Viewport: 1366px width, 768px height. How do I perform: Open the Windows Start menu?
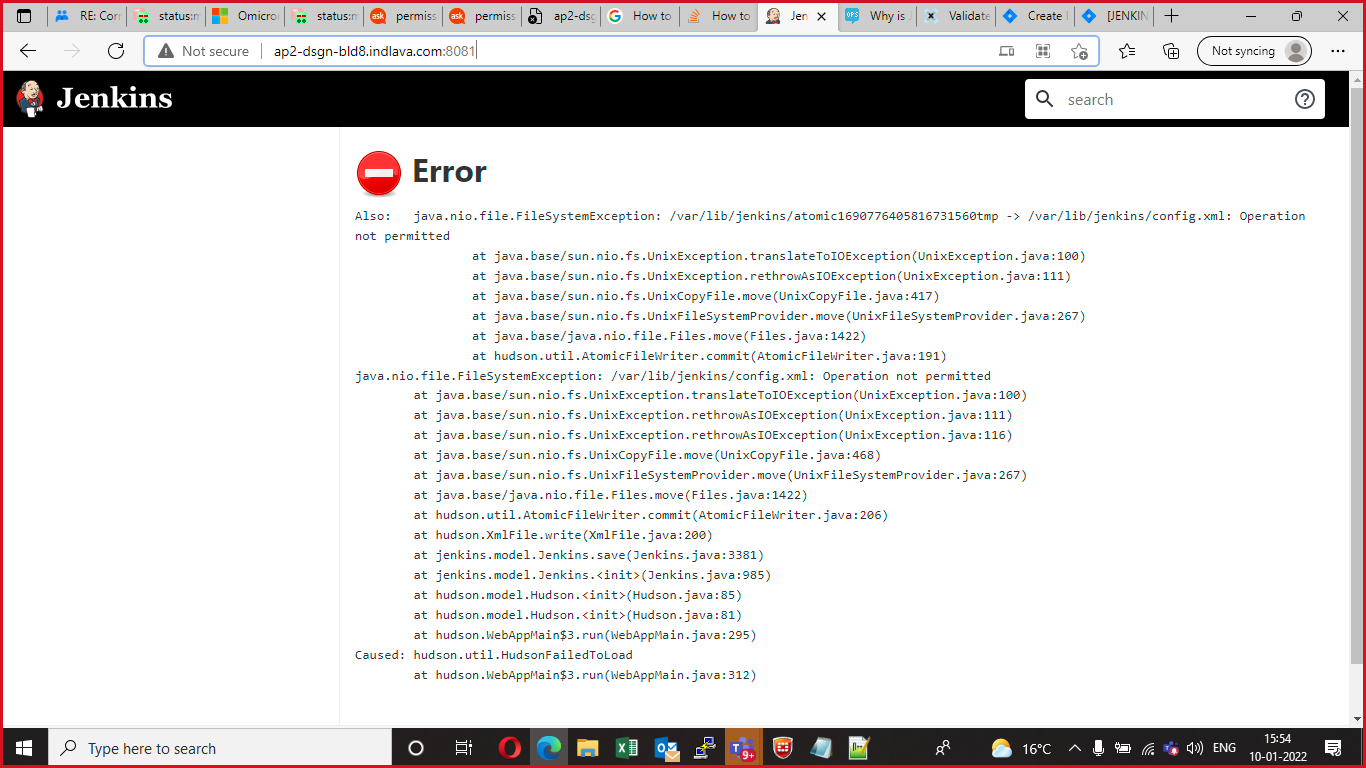(24, 748)
